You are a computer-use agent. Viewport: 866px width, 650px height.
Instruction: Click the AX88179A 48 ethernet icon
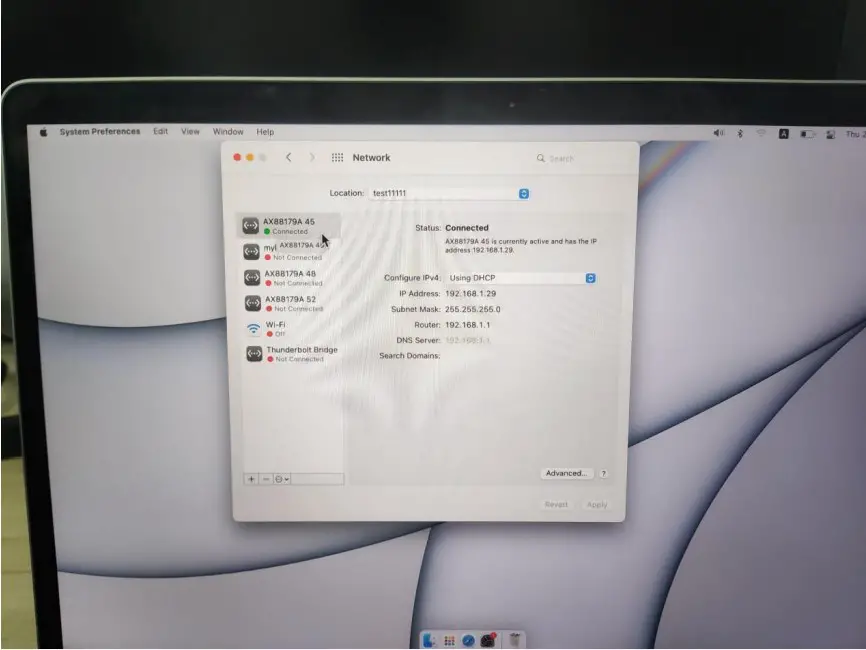point(252,277)
